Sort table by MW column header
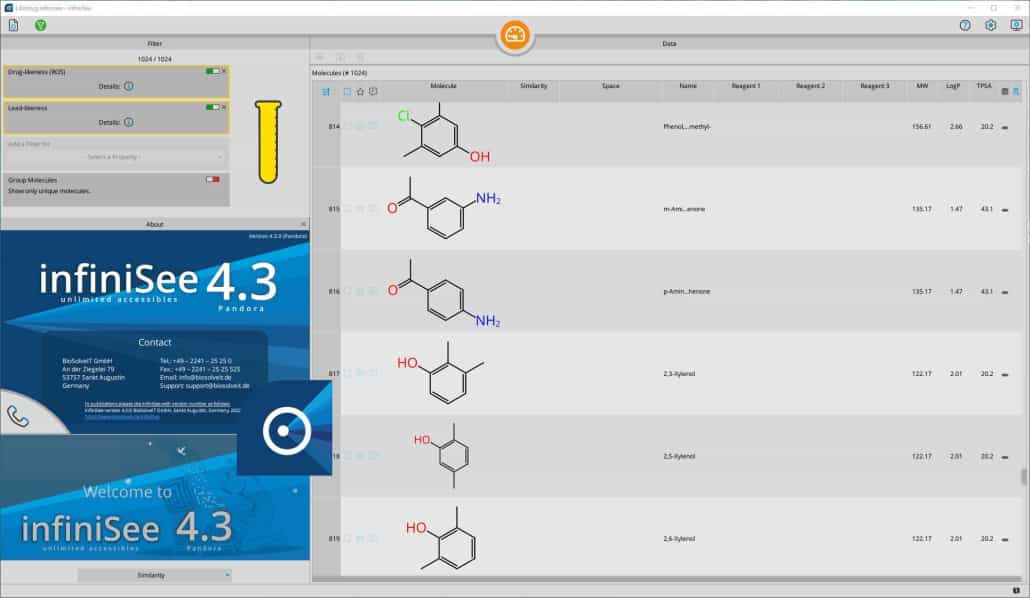Screen dimensions: 1030x598 coord(921,87)
